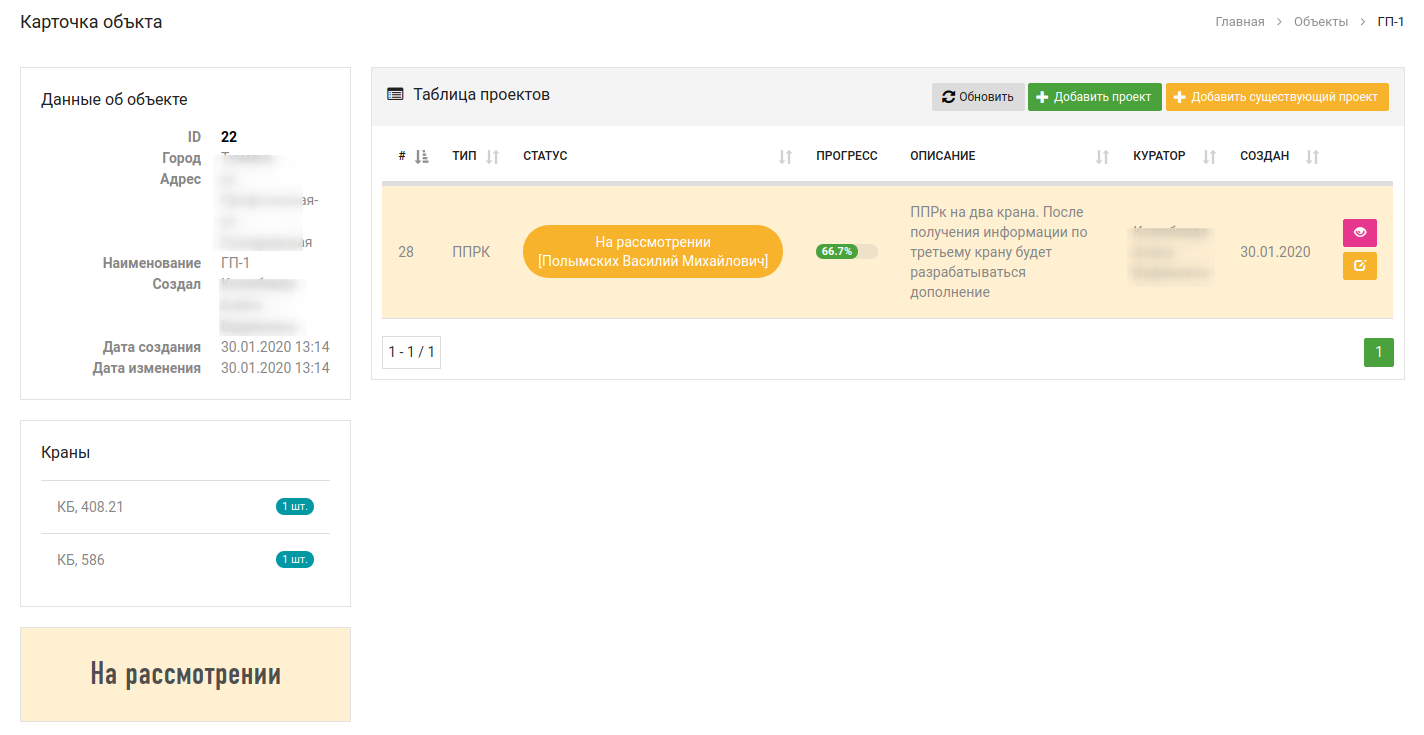Screen dimensions: 1424x735
Task: Sort by the # column icon
Action: pos(421,156)
